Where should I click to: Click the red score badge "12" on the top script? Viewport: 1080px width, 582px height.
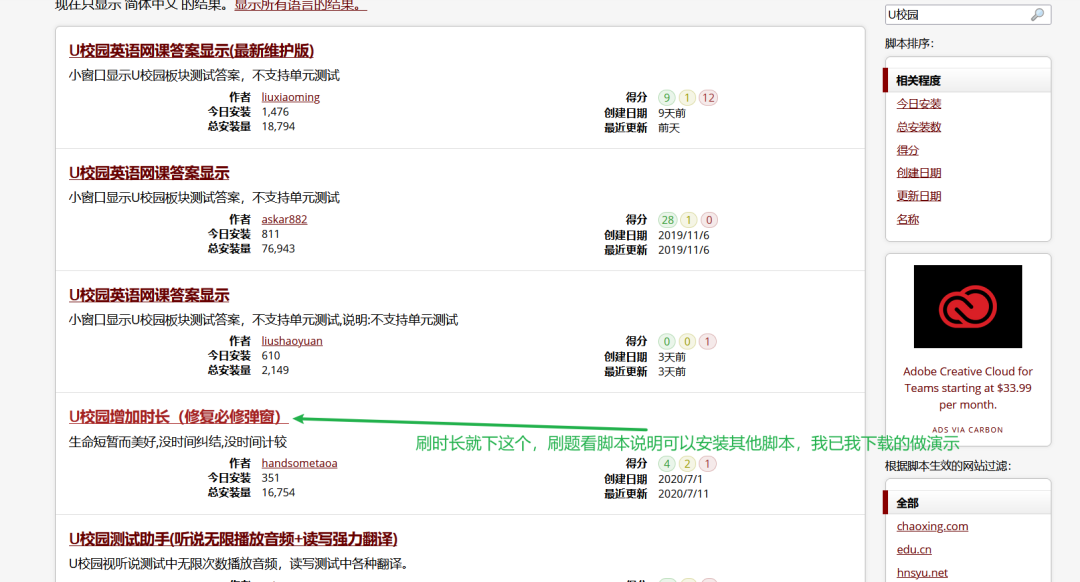click(708, 97)
